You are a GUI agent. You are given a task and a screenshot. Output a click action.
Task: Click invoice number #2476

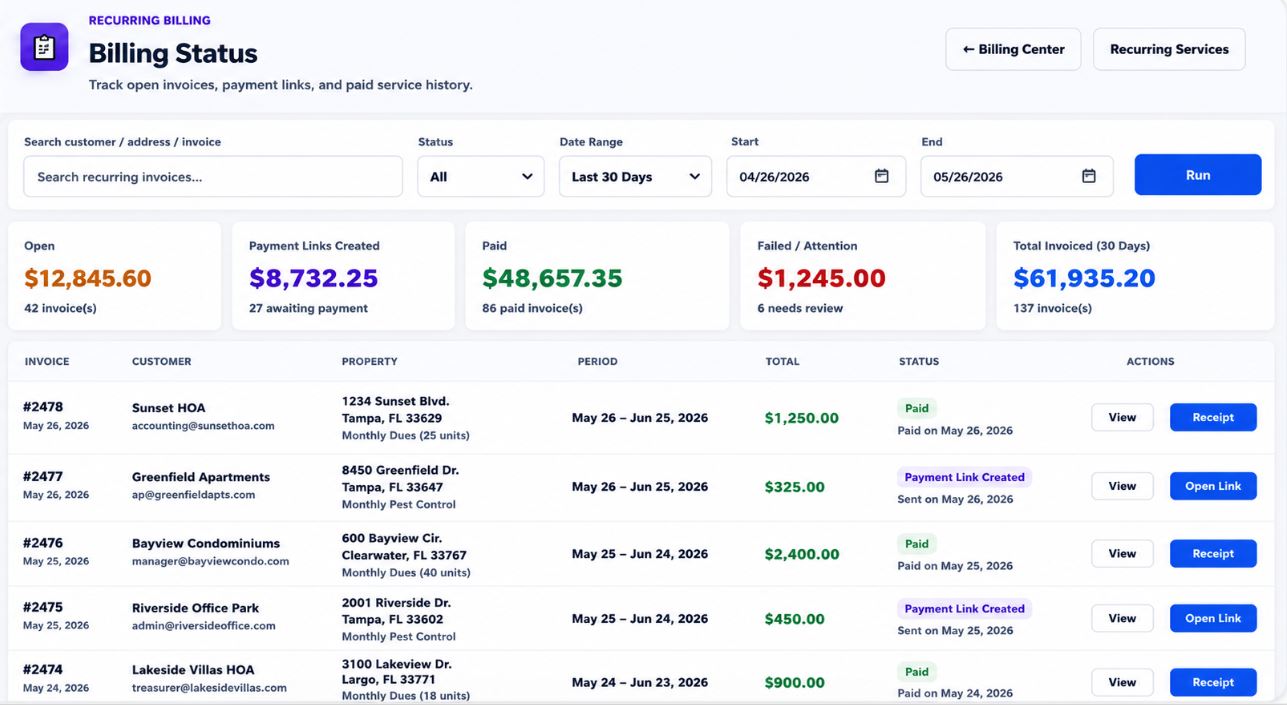[x=43, y=543]
